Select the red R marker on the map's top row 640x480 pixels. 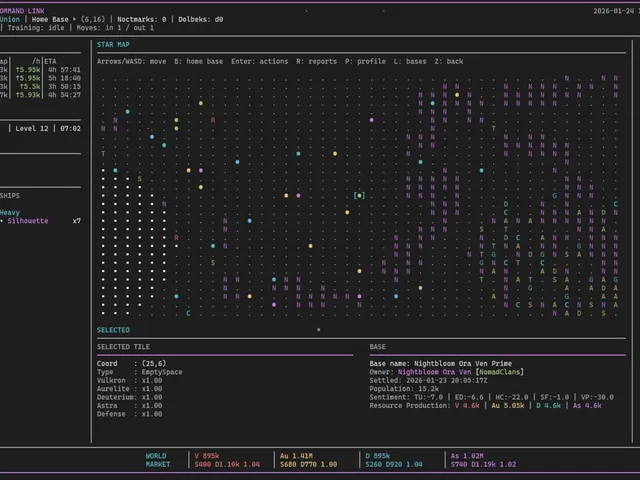click(x=213, y=120)
